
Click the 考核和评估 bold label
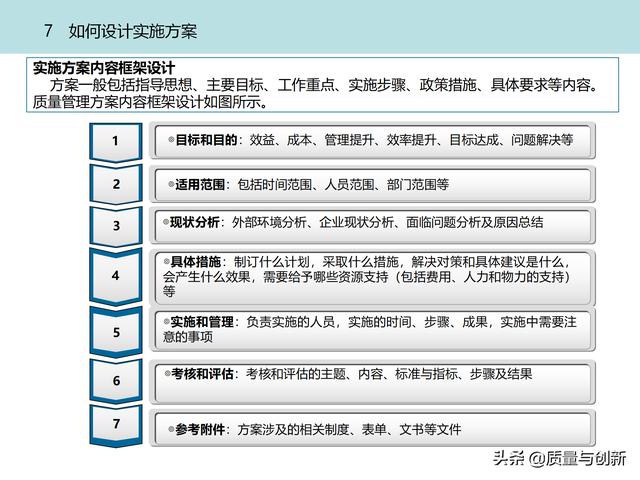click(x=202, y=373)
